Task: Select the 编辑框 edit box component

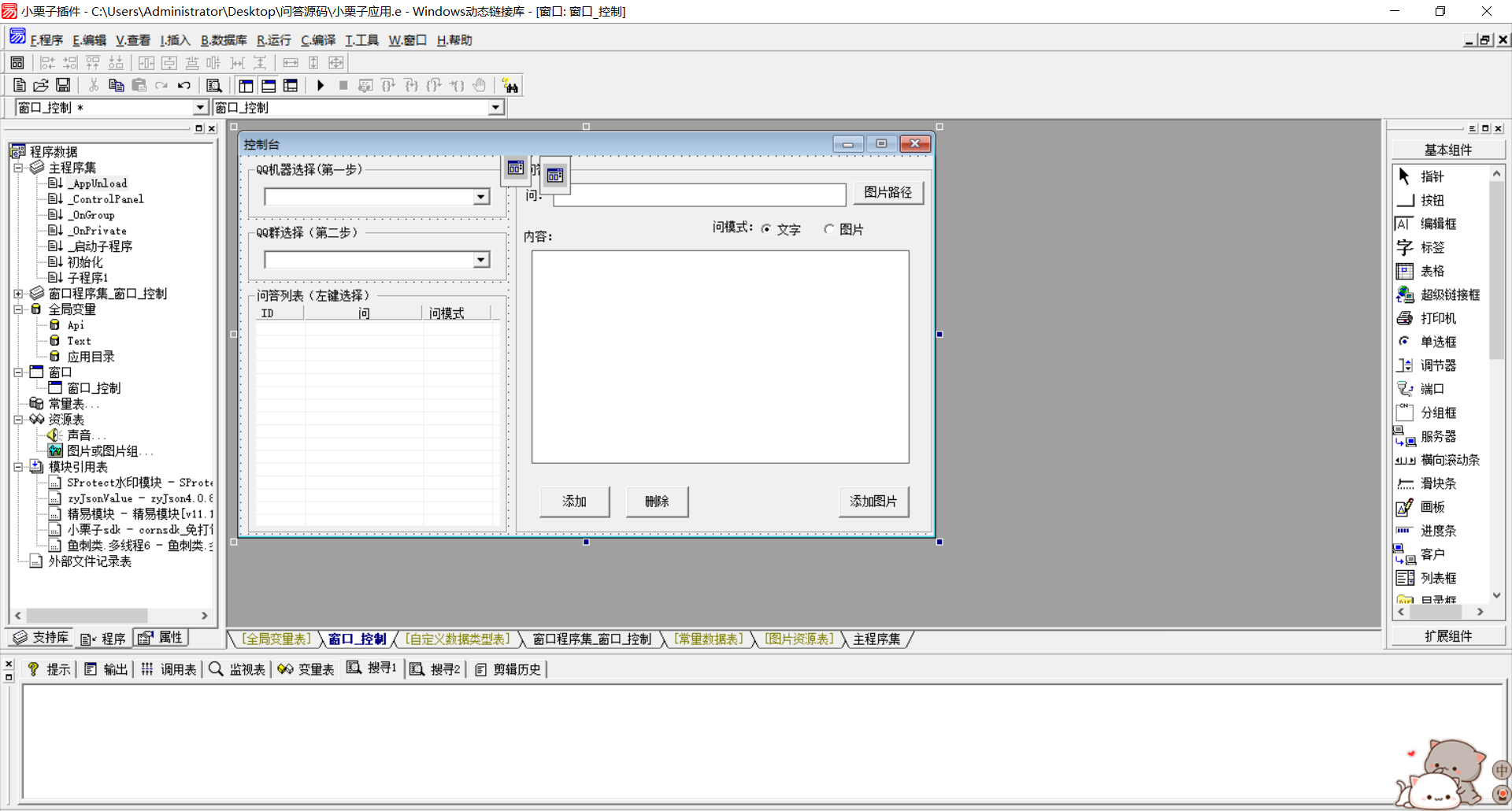Action: [x=1437, y=224]
